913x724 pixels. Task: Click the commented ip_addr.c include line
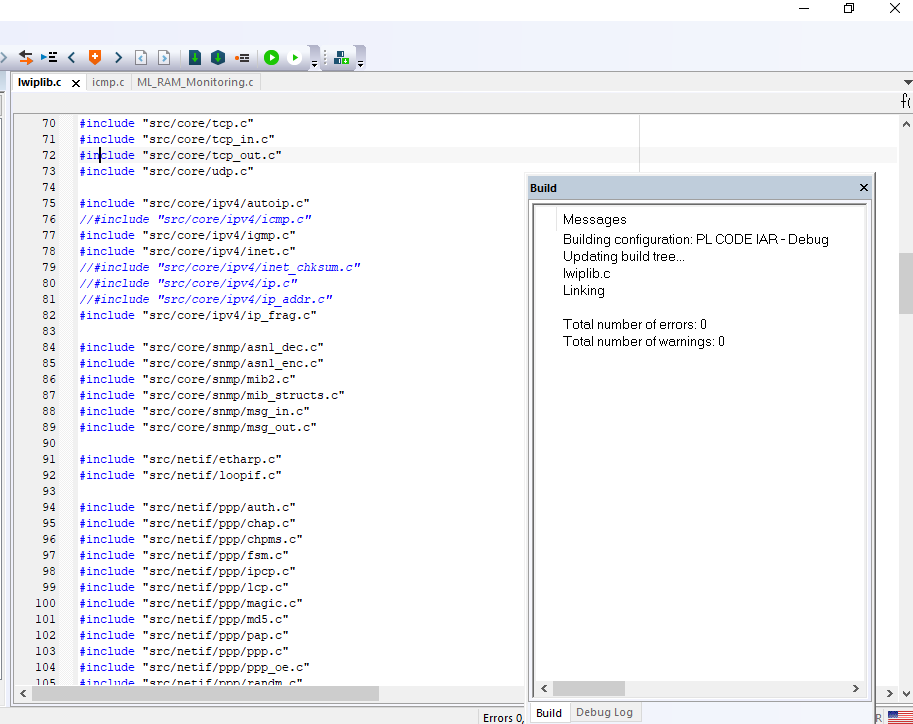206,299
